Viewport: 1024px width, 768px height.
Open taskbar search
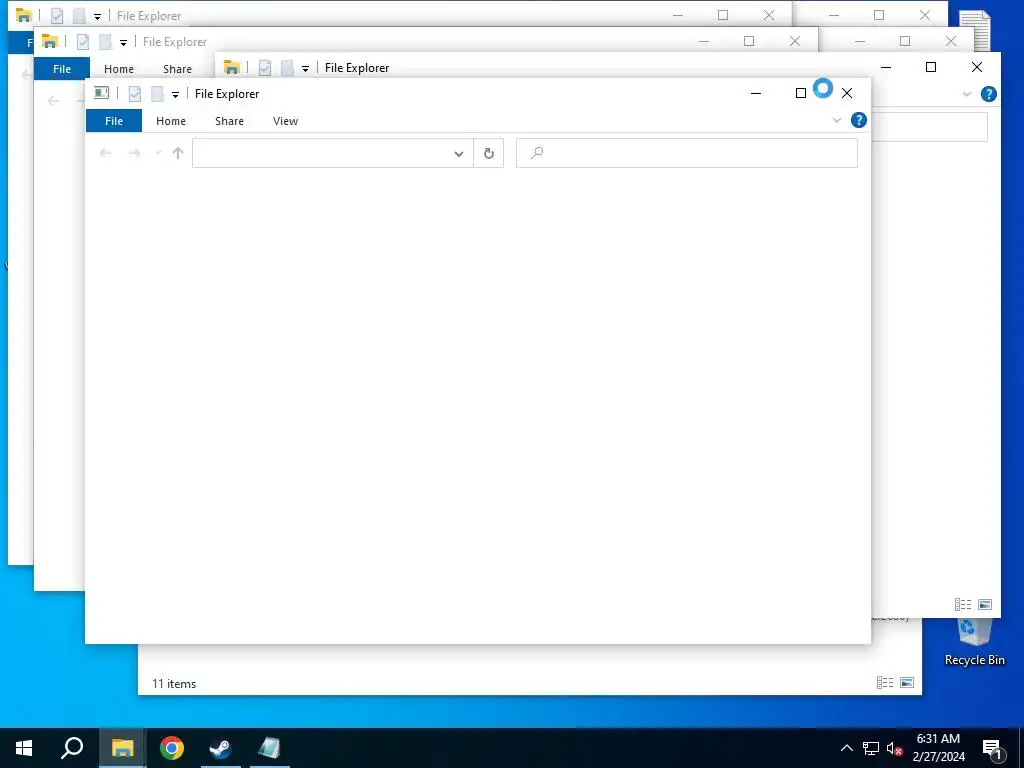(72, 748)
